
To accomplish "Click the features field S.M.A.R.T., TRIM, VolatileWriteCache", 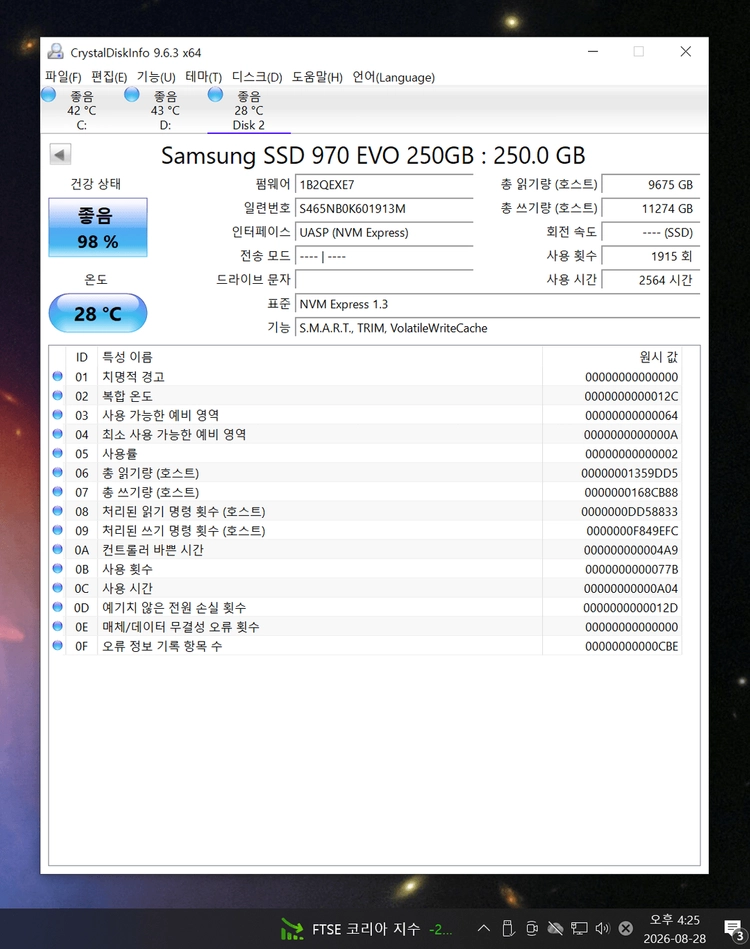I will point(497,327).
